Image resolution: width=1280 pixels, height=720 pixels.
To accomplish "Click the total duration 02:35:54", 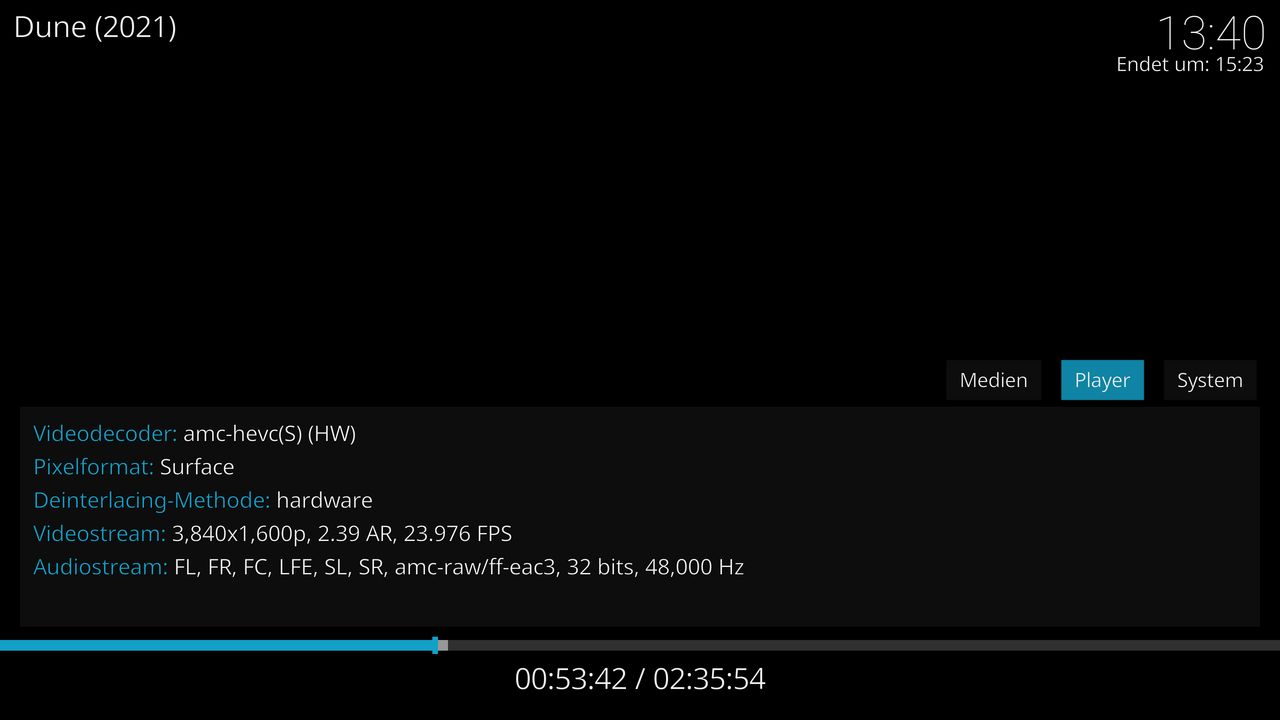I will click(709, 679).
